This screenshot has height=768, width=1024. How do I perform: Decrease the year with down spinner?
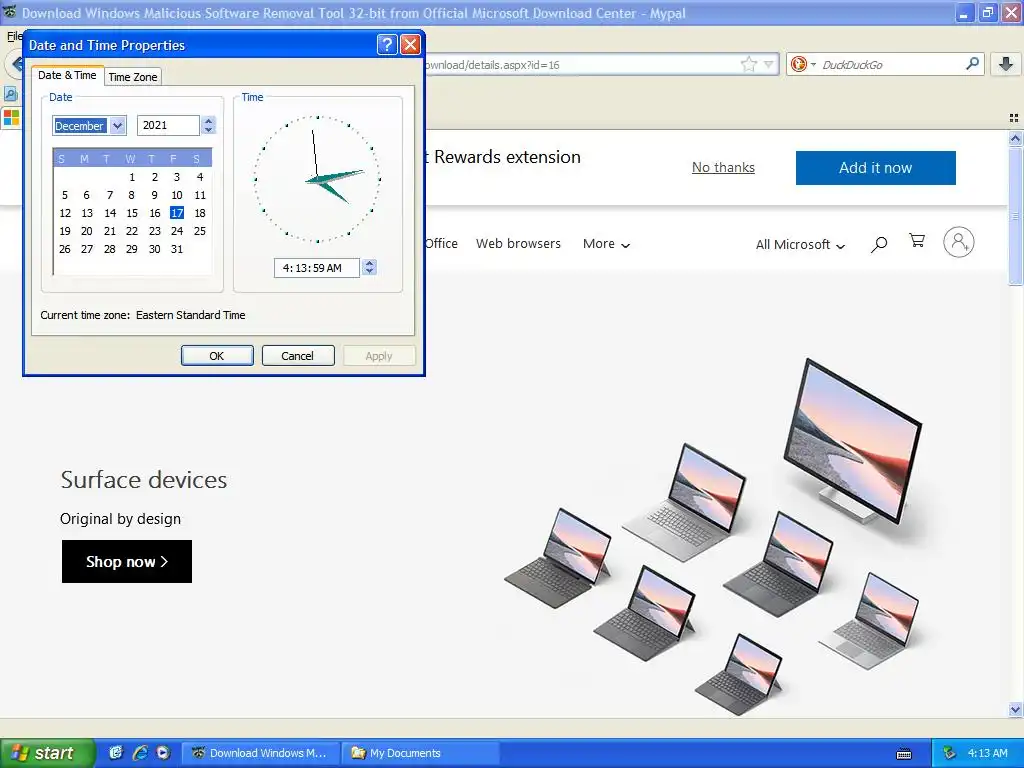[208, 129]
